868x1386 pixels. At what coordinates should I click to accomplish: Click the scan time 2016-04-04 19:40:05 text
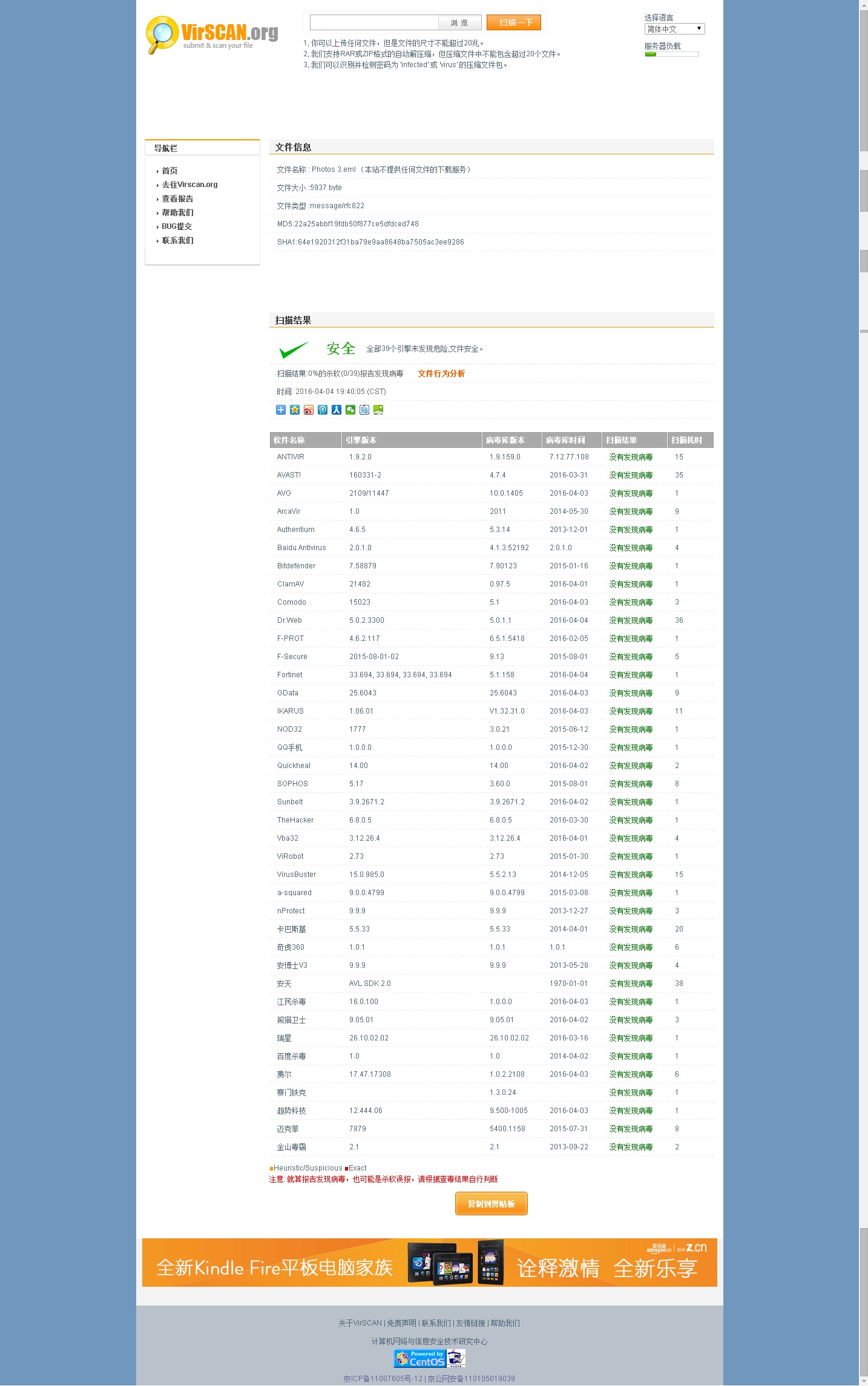coord(330,392)
